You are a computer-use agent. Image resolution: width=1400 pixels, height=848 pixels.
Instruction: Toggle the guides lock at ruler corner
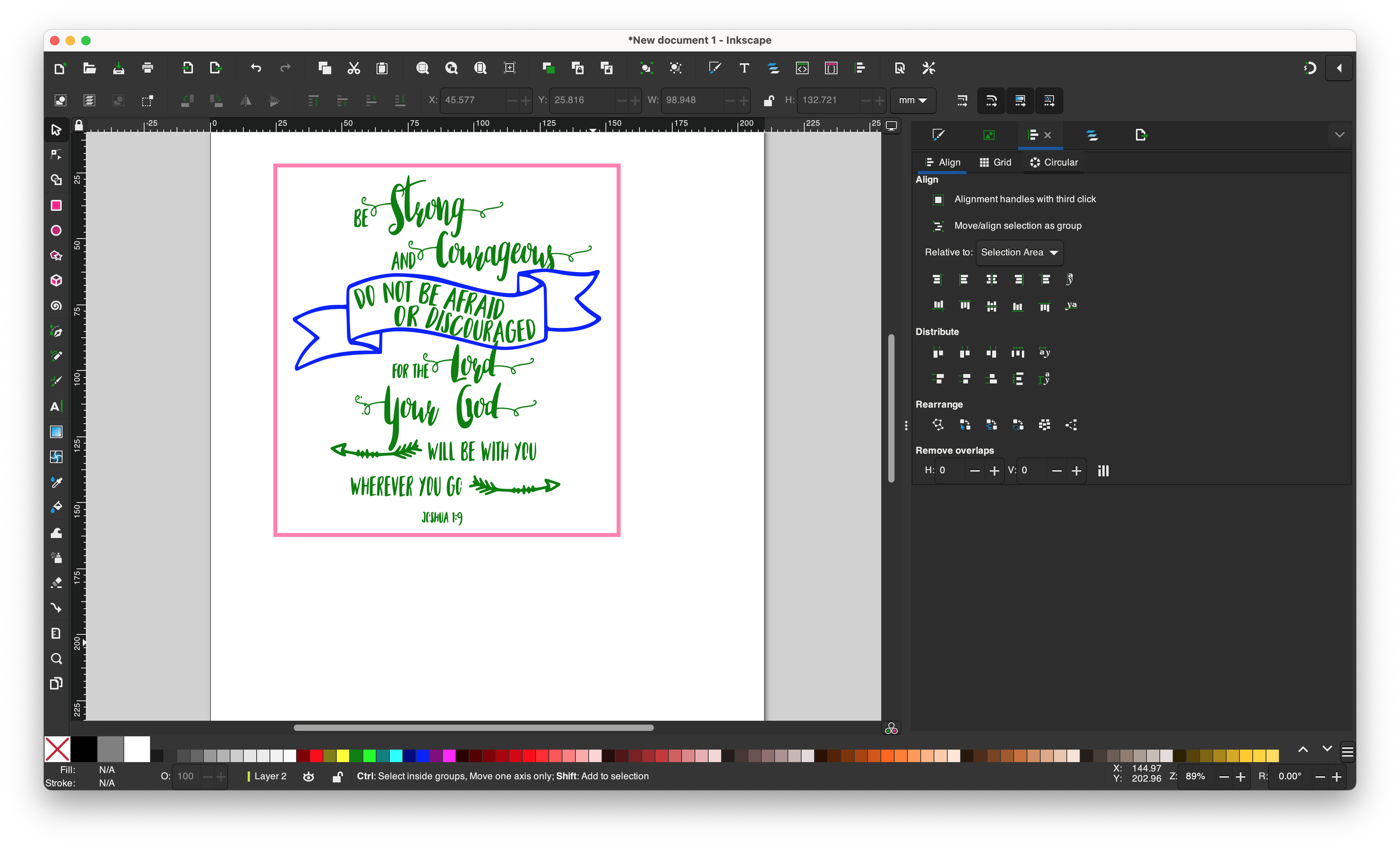pos(79,125)
